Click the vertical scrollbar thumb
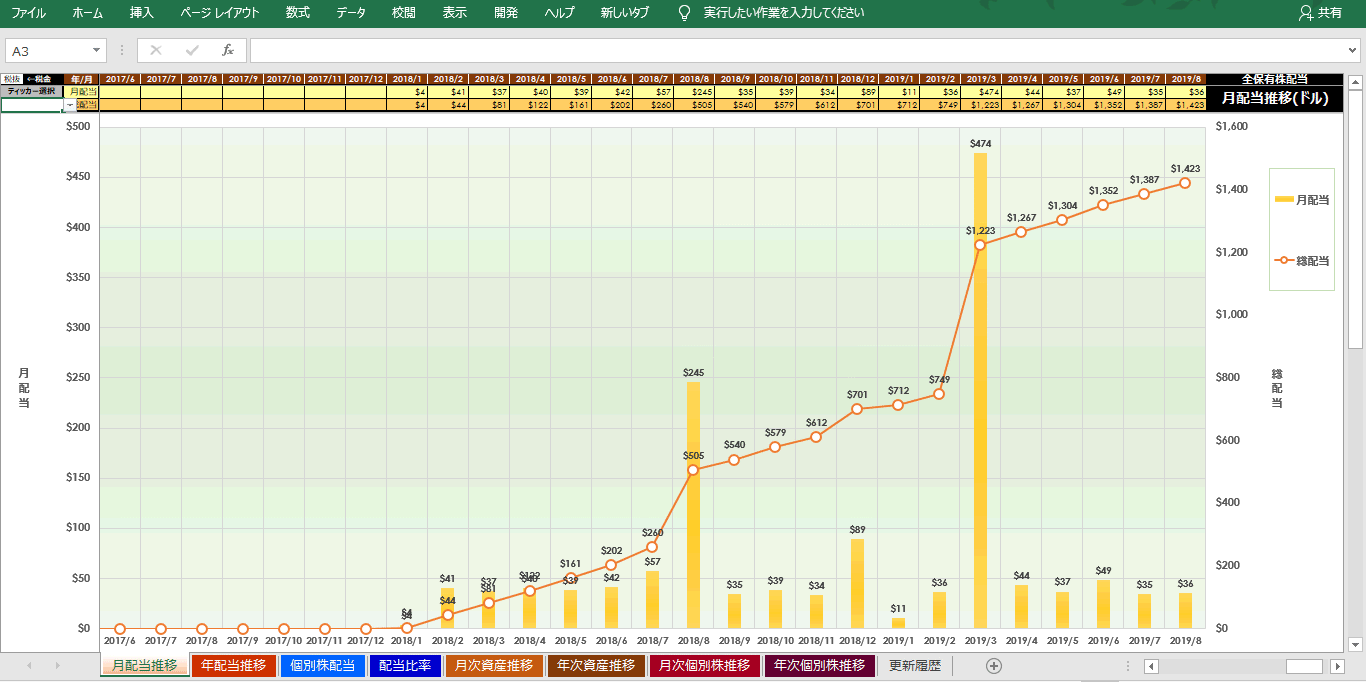This screenshot has width=1366, height=682. click(1355, 219)
